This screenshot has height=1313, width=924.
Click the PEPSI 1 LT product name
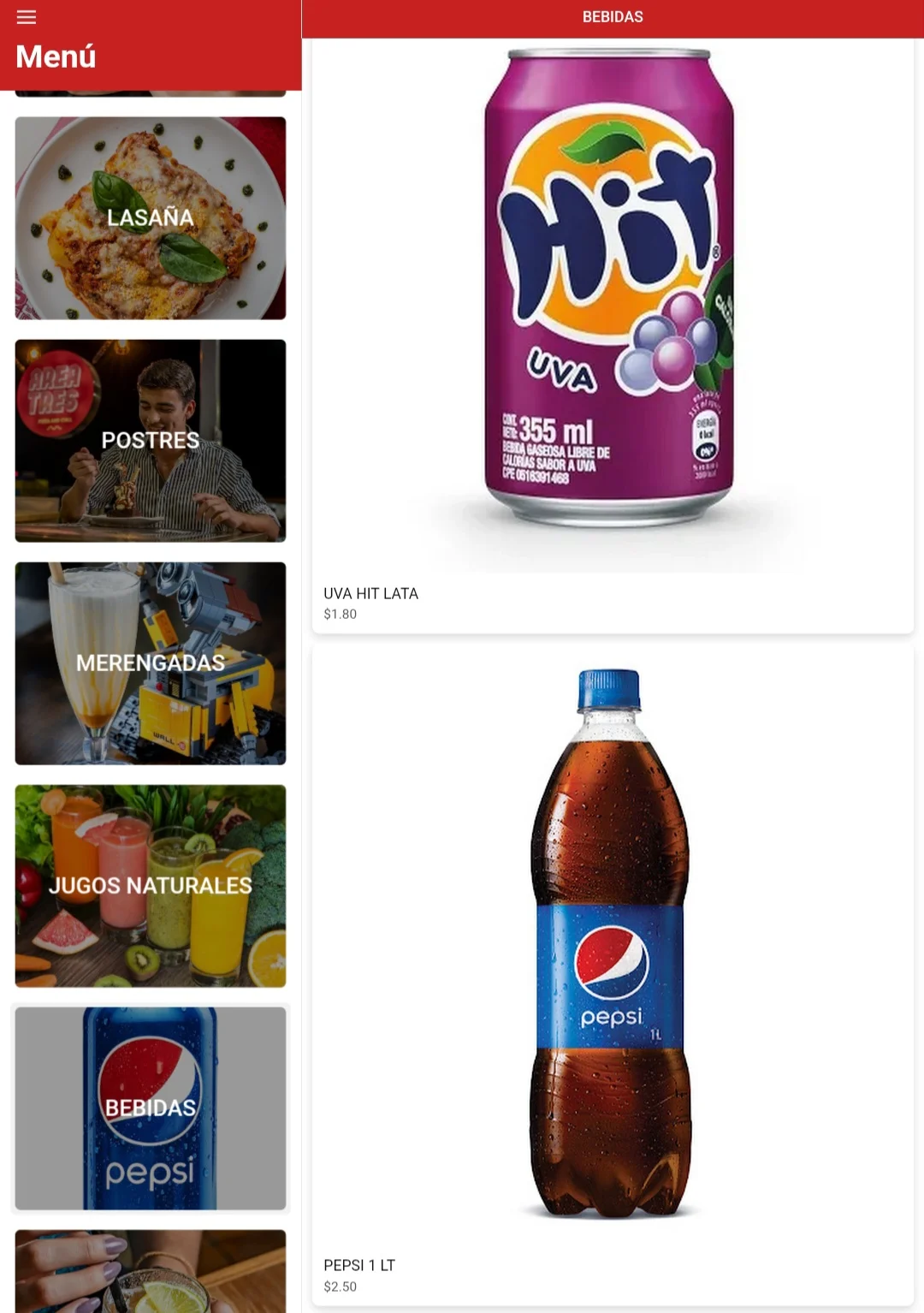pos(359,1265)
